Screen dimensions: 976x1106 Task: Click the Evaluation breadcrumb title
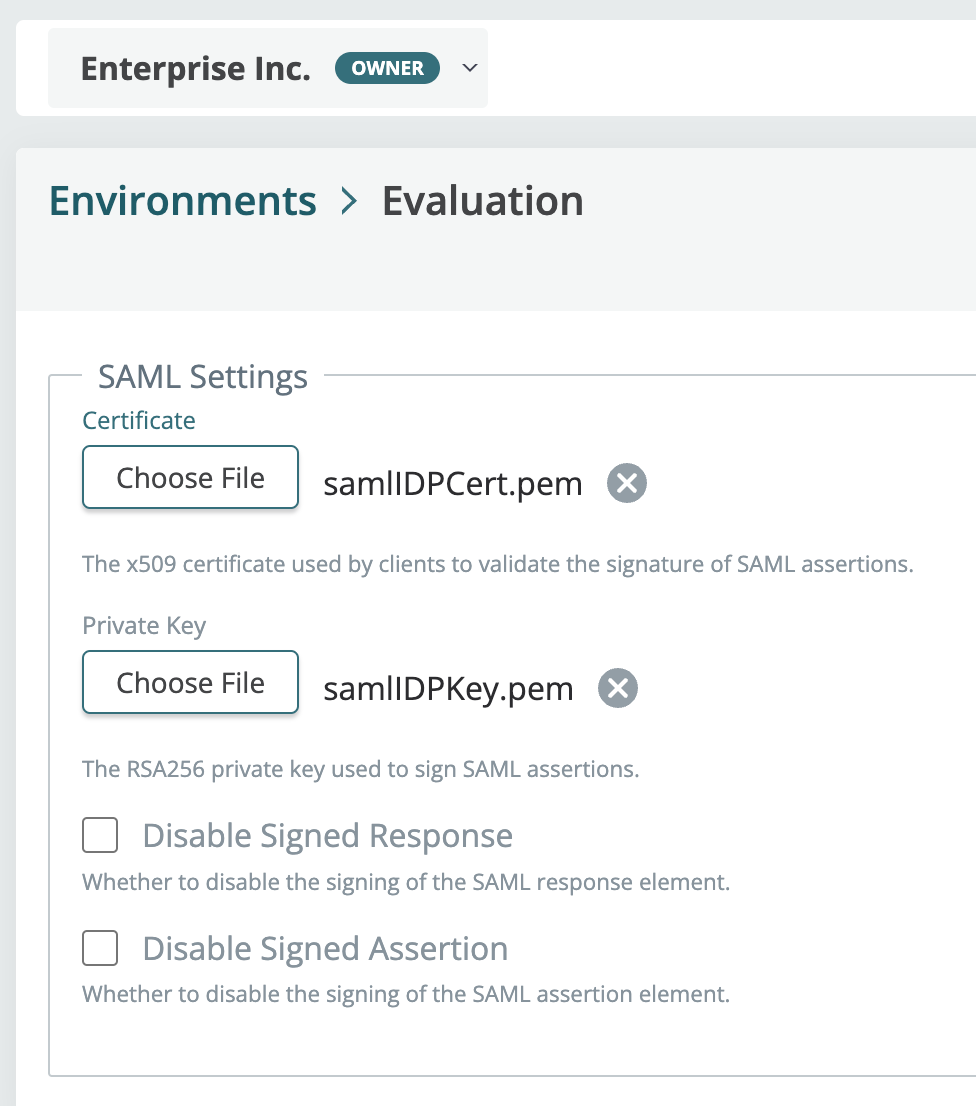(x=483, y=201)
